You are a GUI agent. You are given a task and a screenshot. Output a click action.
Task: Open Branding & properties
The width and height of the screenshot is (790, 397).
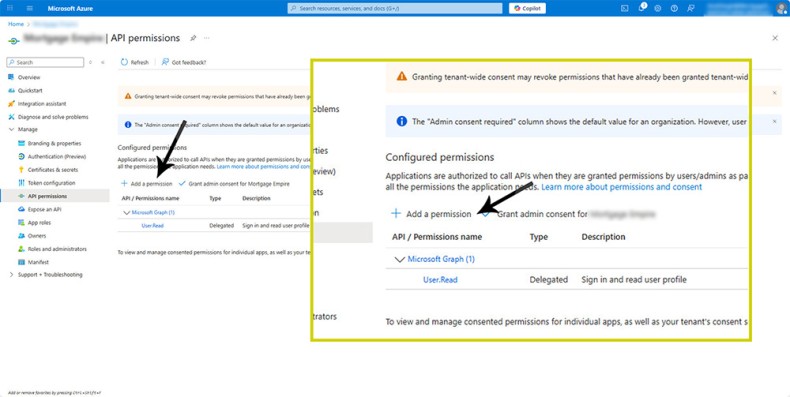tap(54, 144)
